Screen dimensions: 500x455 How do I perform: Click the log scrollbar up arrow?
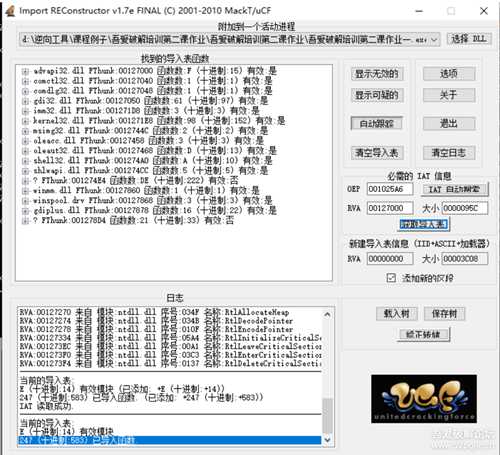tap(327, 314)
